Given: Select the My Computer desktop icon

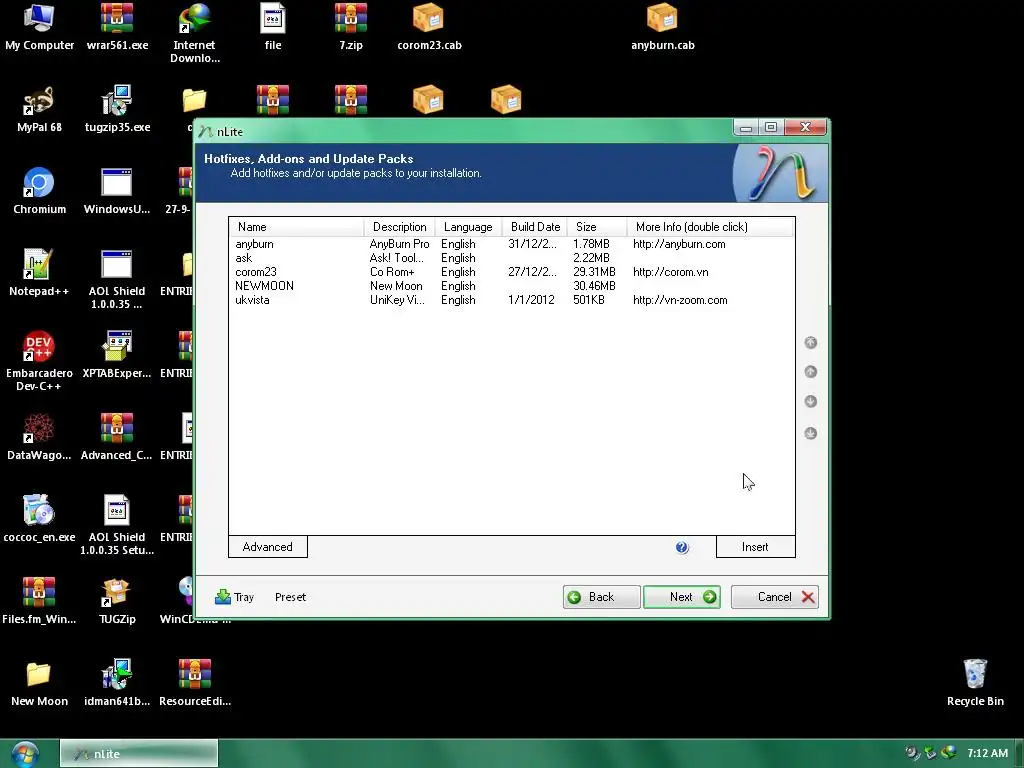Looking at the screenshot, I should (x=39, y=27).
